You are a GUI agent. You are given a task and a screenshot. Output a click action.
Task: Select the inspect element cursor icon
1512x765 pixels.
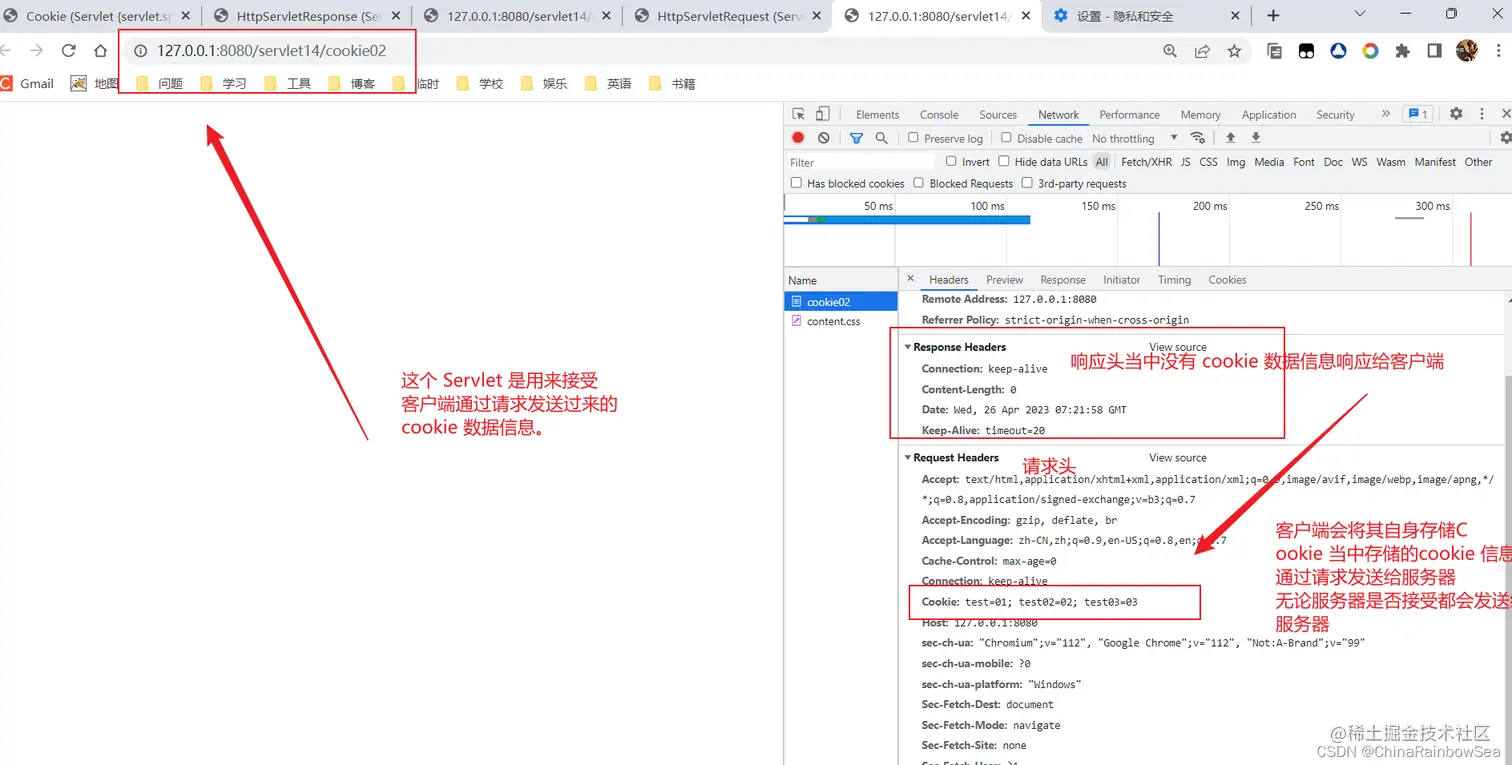click(796, 114)
